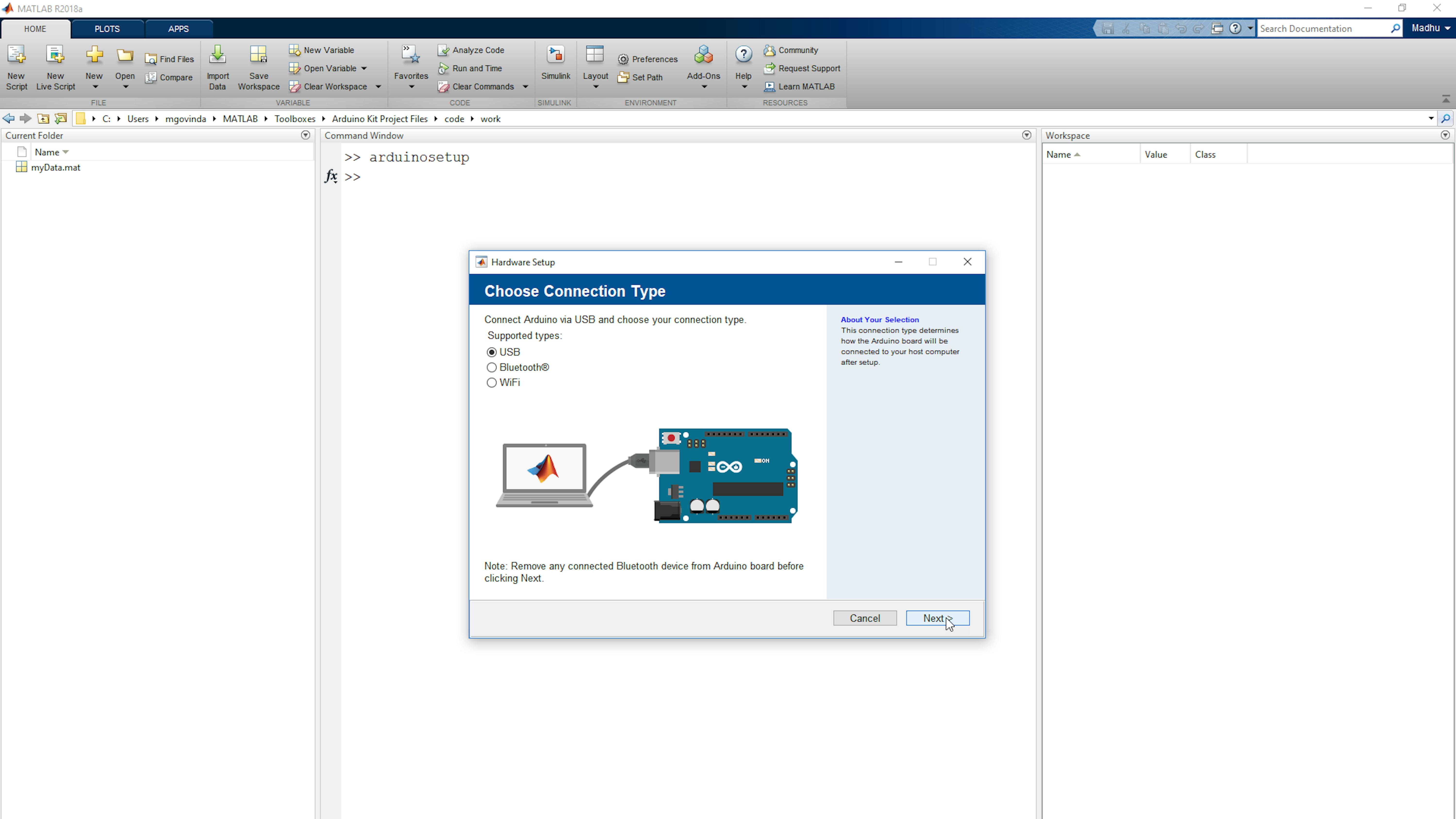Click Next in Hardware Setup
Viewport: 1456px width, 819px height.
[x=938, y=618]
